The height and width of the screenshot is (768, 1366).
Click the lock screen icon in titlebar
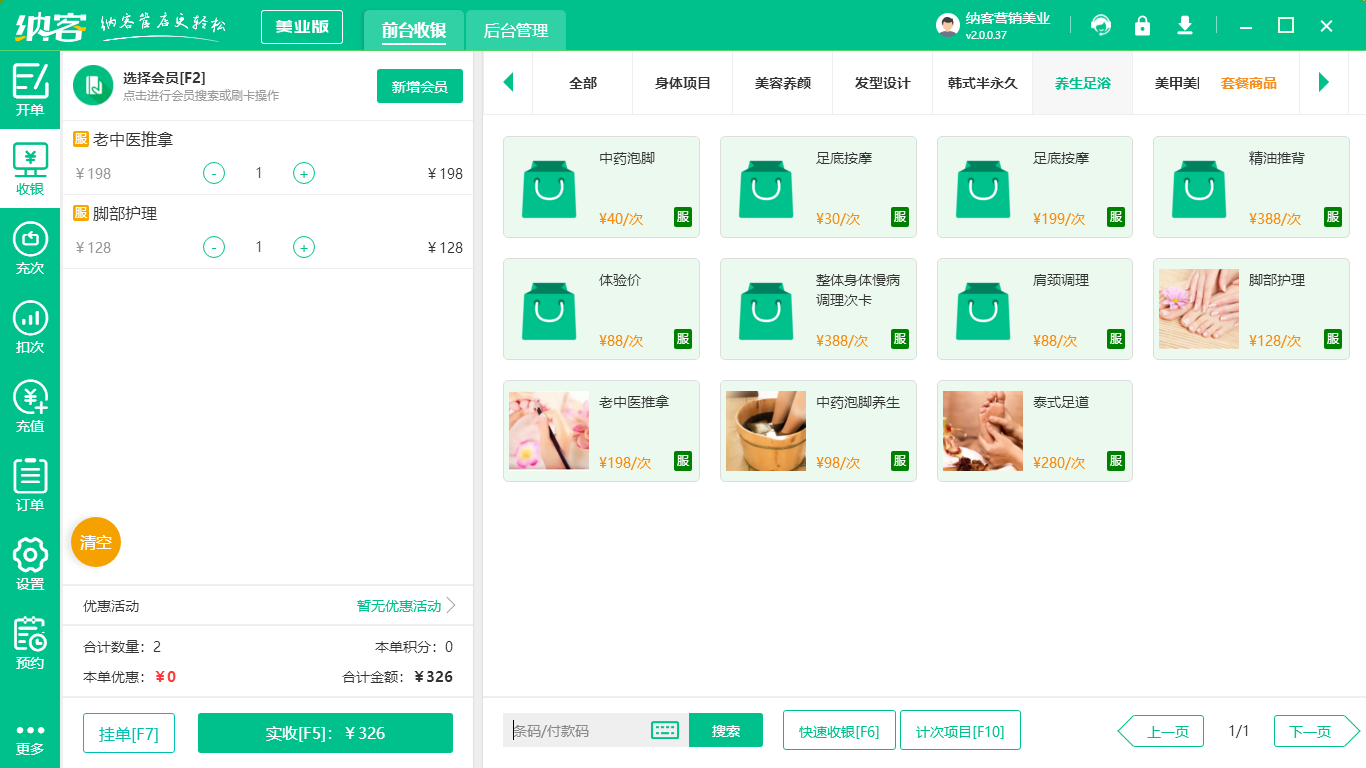pyautogui.click(x=1142, y=26)
